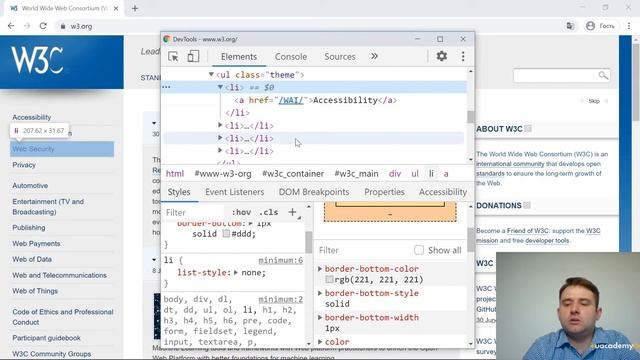
Task: Click the W3C logo
Action: 37,60
